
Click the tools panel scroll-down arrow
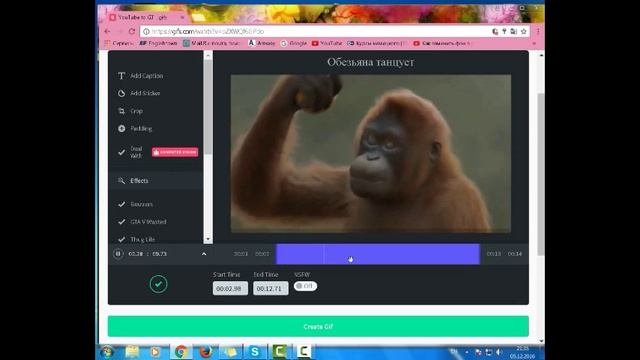[208, 239]
